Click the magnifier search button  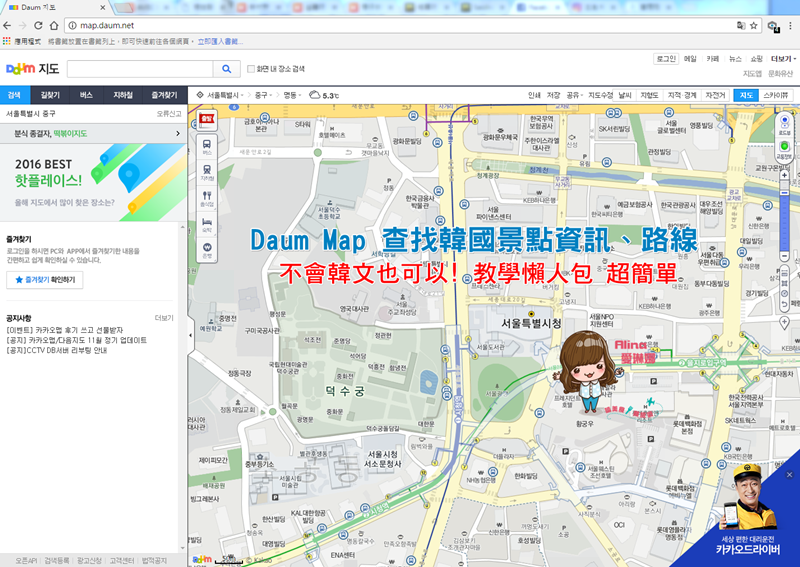pyautogui.click(x=227, y=69)
